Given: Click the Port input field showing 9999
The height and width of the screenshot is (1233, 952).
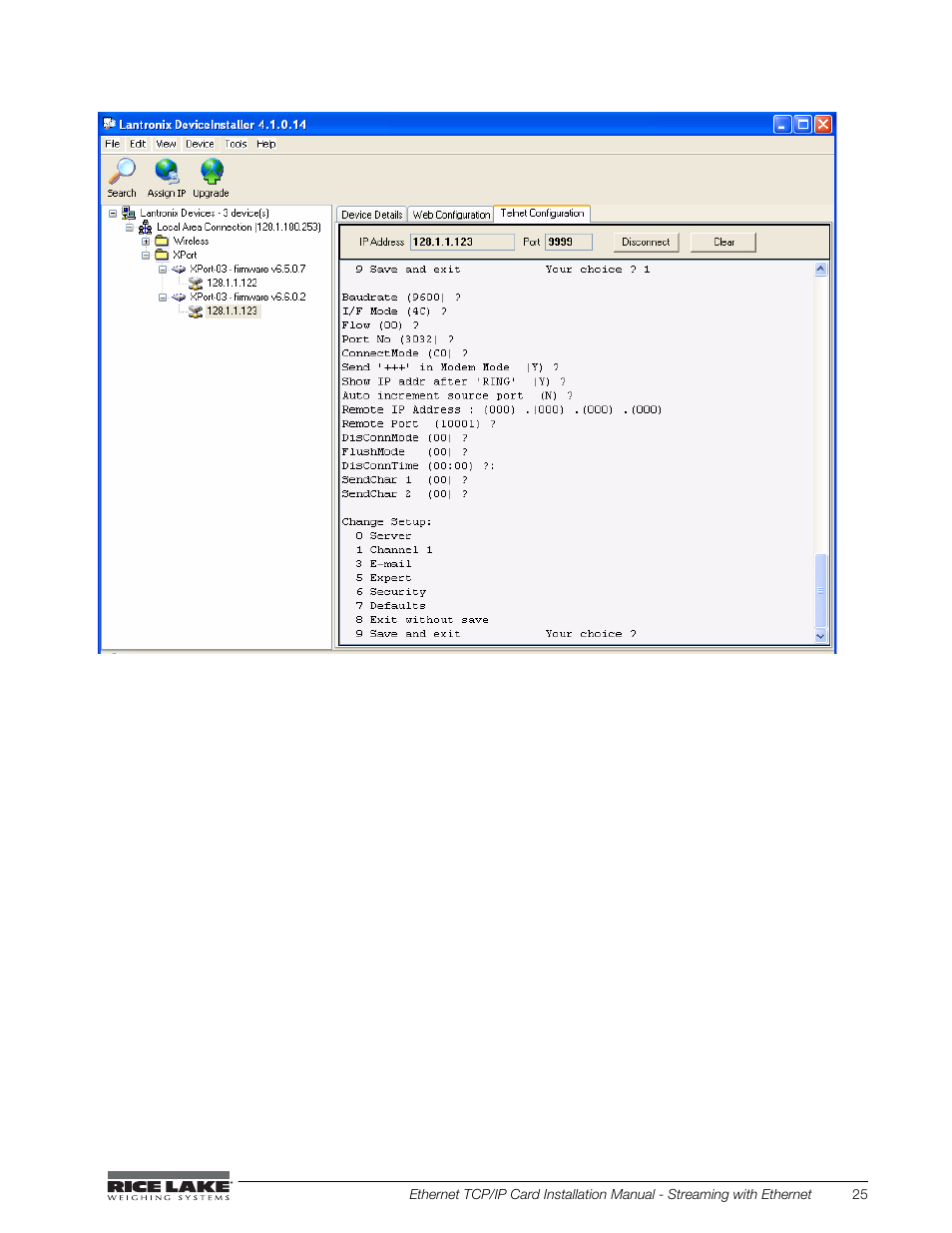Looking at the screenshot, I should tap(568, 243).
